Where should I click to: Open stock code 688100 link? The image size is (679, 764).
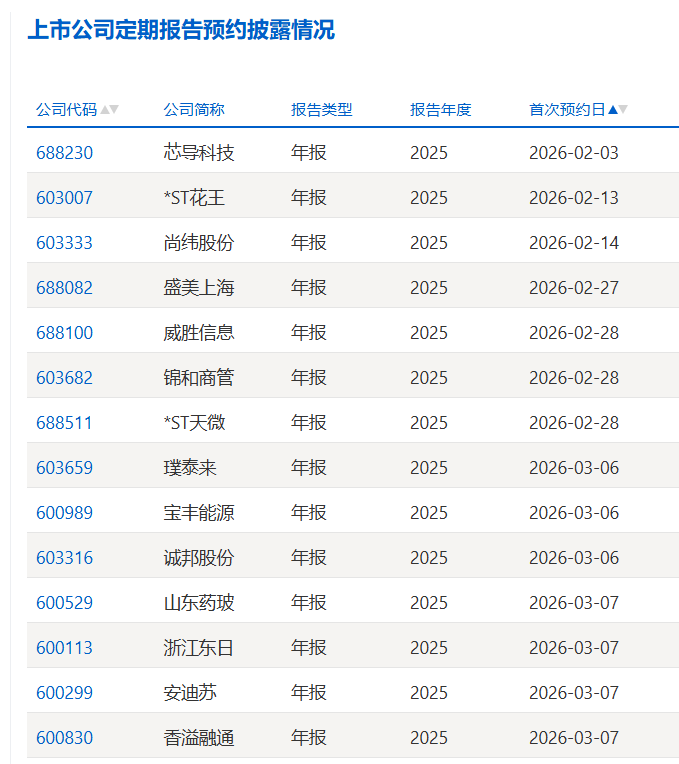[64, 333]
